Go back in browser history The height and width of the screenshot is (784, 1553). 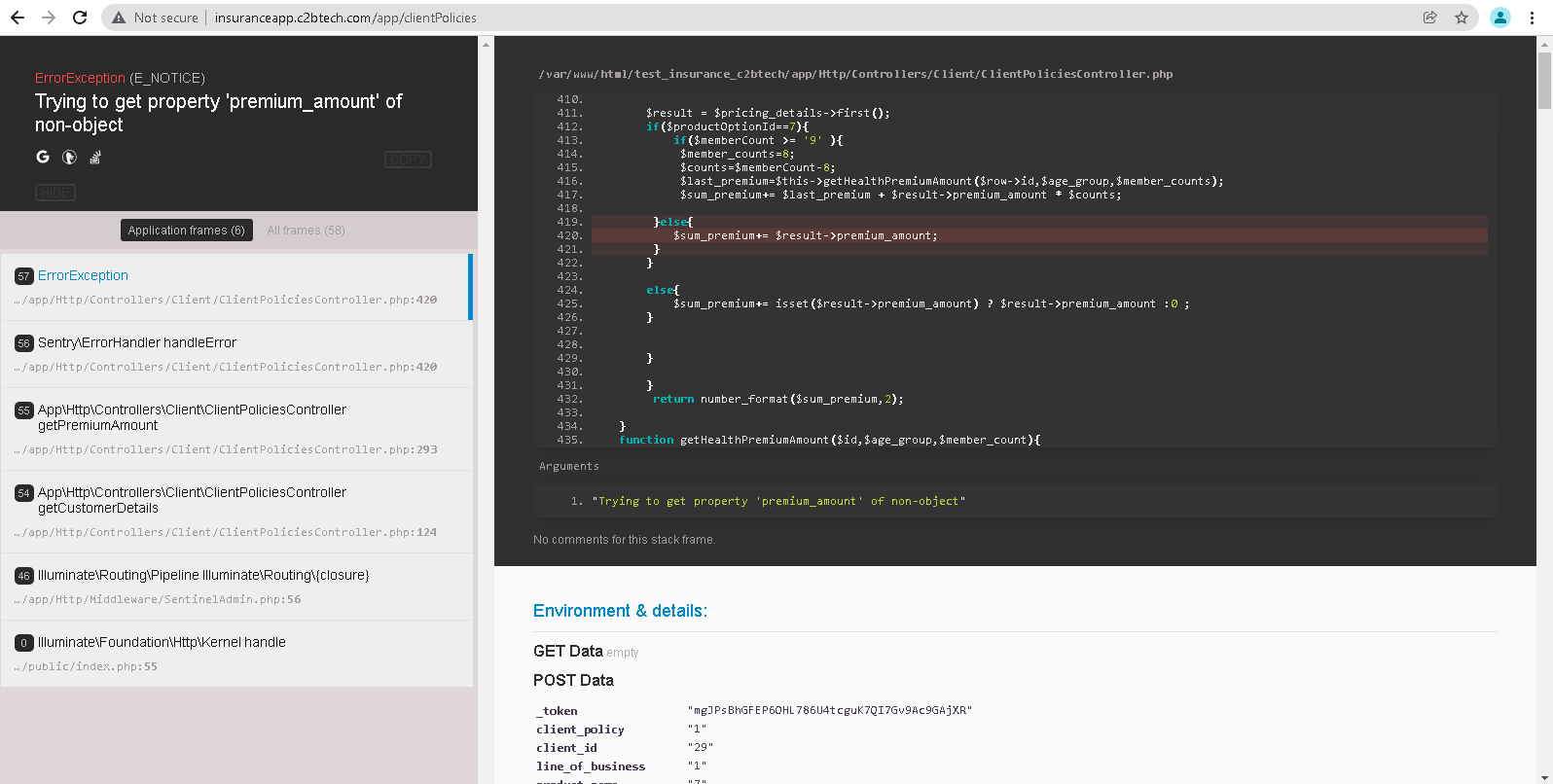click(x=18, y=18)
